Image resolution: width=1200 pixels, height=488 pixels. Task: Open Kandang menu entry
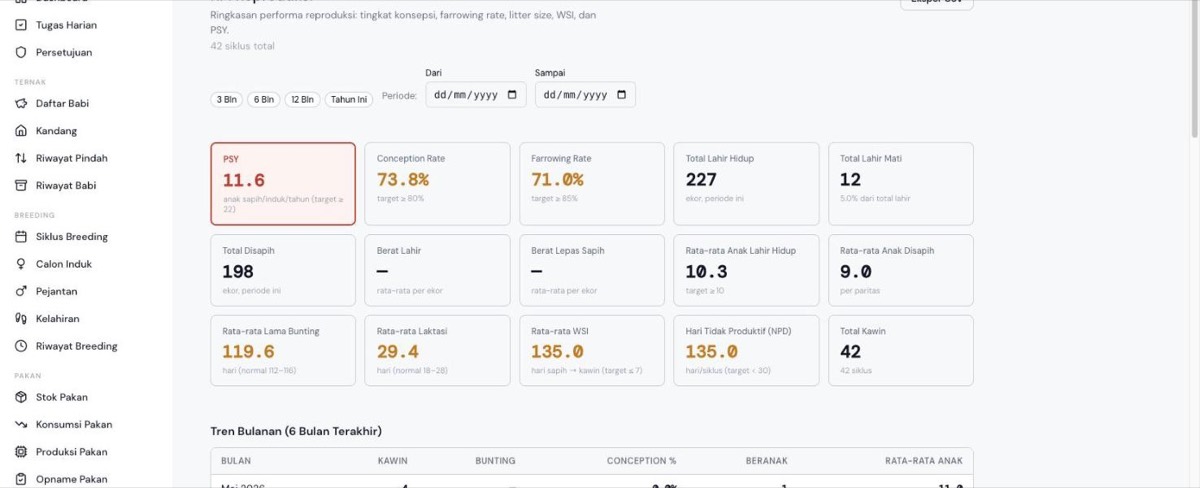click(x=56, y=131)
